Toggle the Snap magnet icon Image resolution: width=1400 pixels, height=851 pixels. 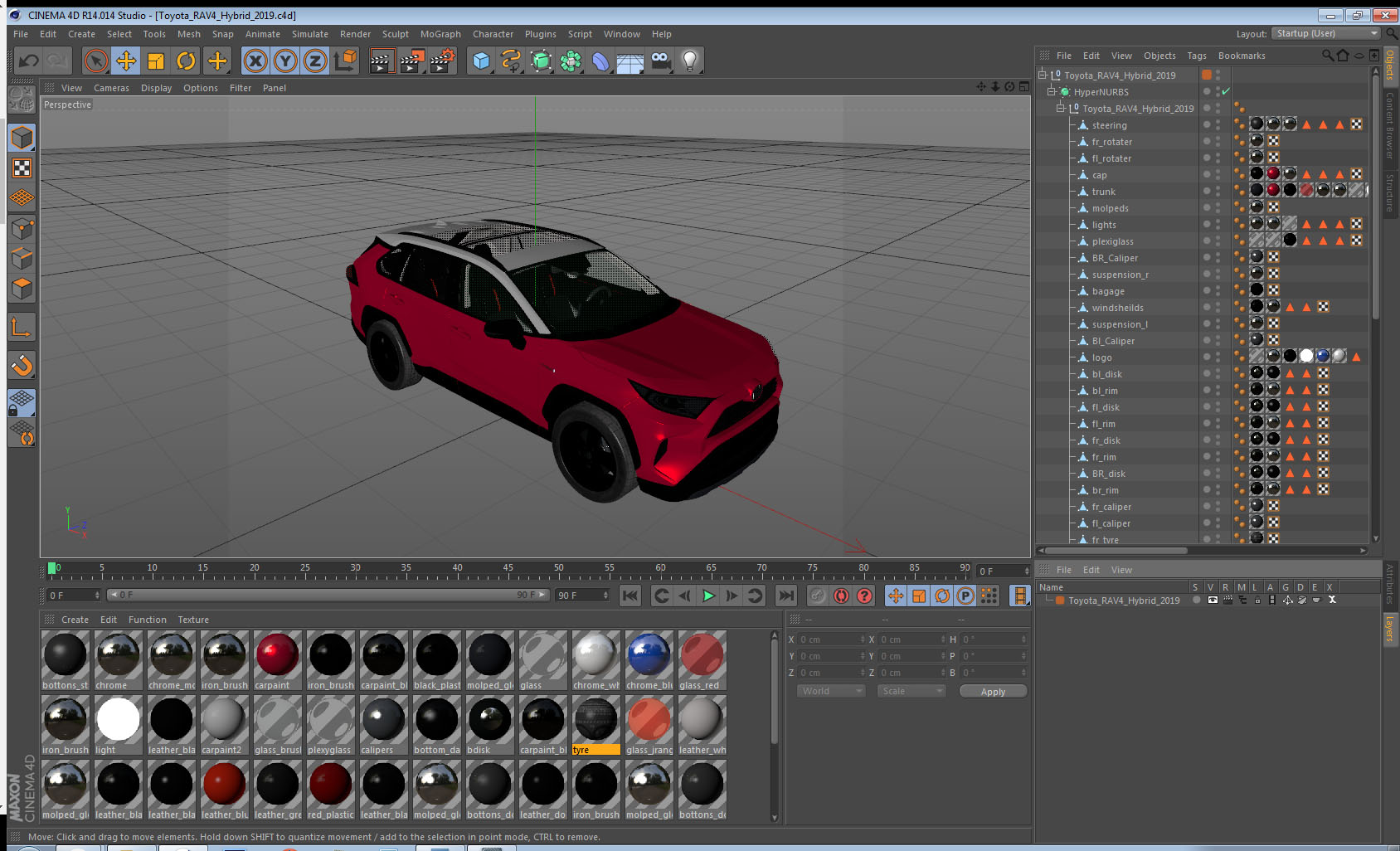22,365
